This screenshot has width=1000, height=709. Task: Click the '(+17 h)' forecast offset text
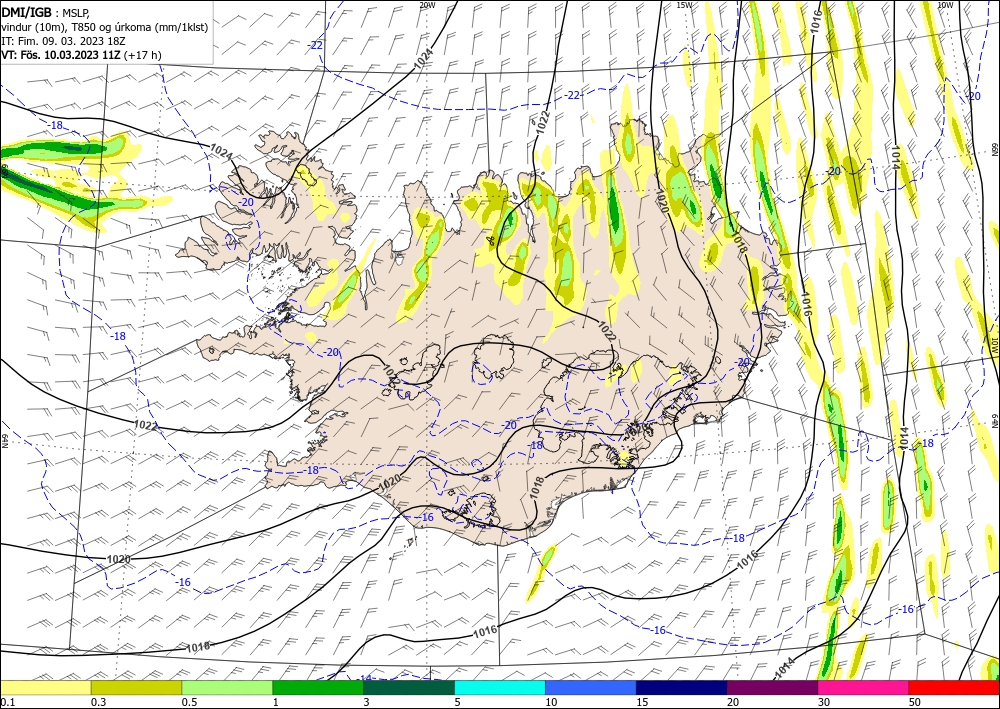click(x=143, y=55)
